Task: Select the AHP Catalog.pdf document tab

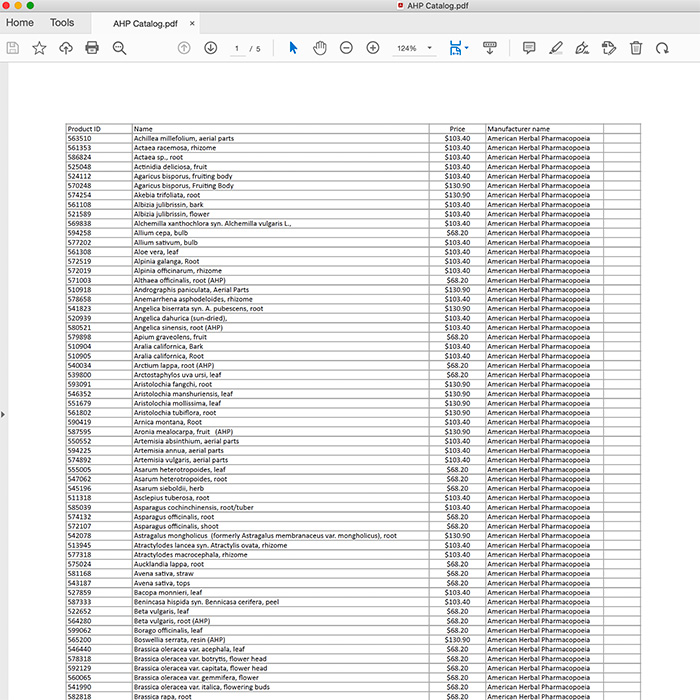Action: 145,24
